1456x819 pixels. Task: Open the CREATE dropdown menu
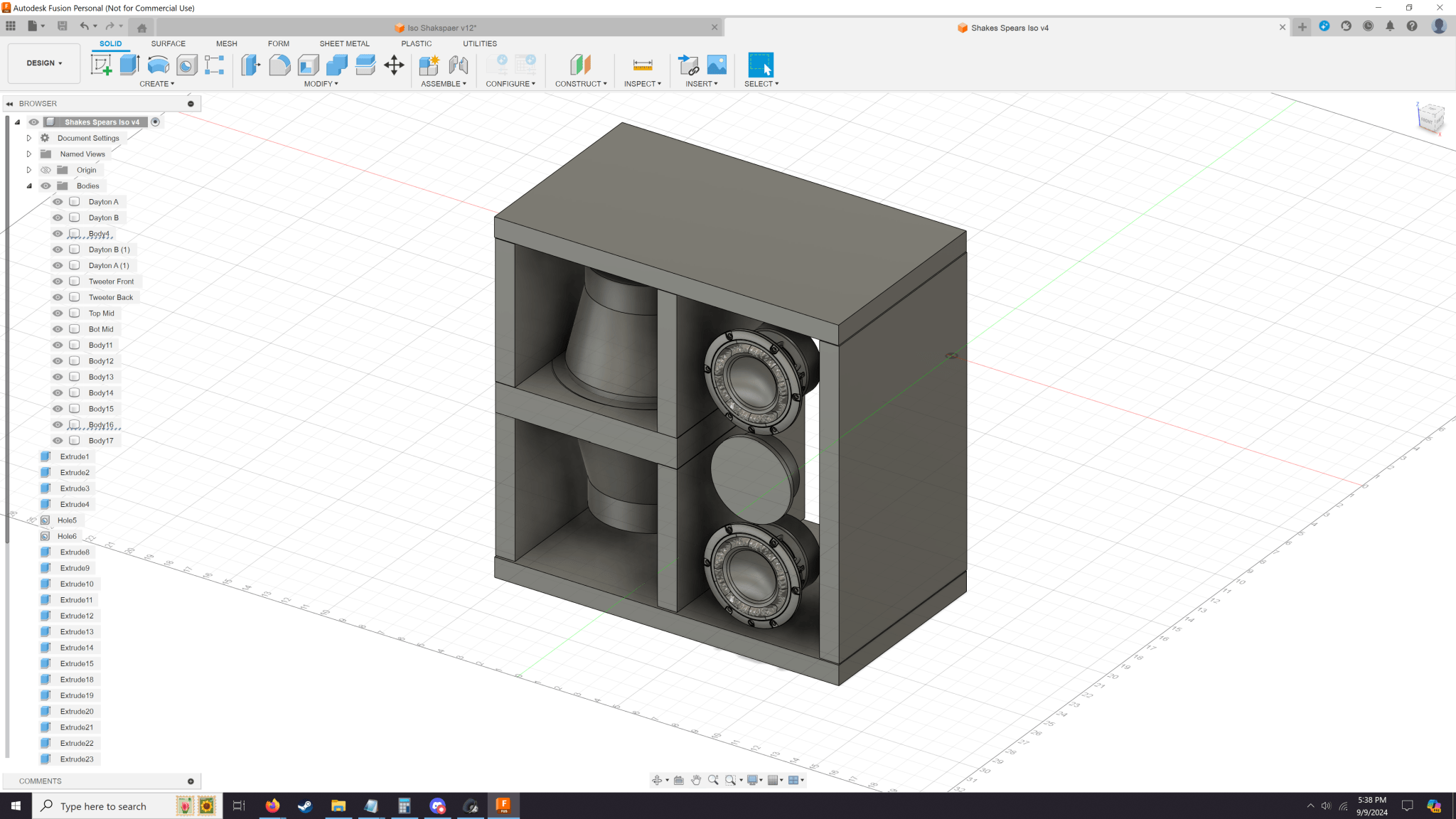[156, 84]
